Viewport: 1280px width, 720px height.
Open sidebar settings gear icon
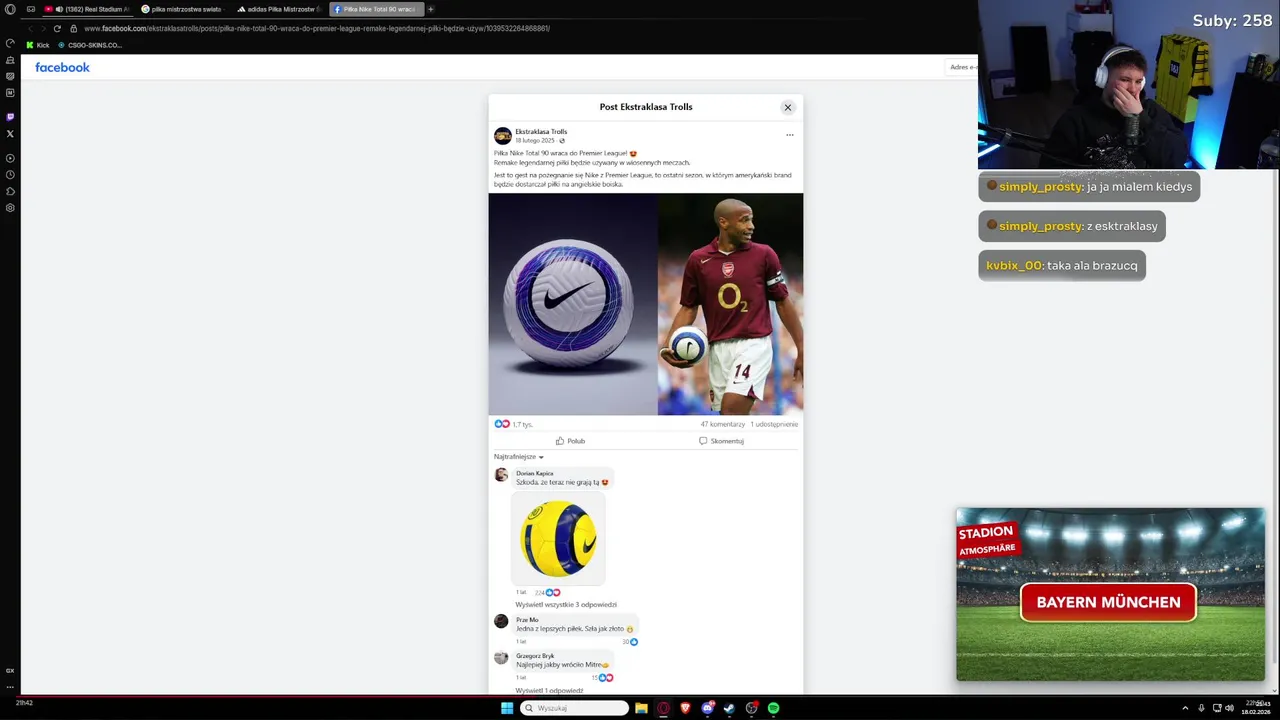pyautogui.click(x=10, y=208)
